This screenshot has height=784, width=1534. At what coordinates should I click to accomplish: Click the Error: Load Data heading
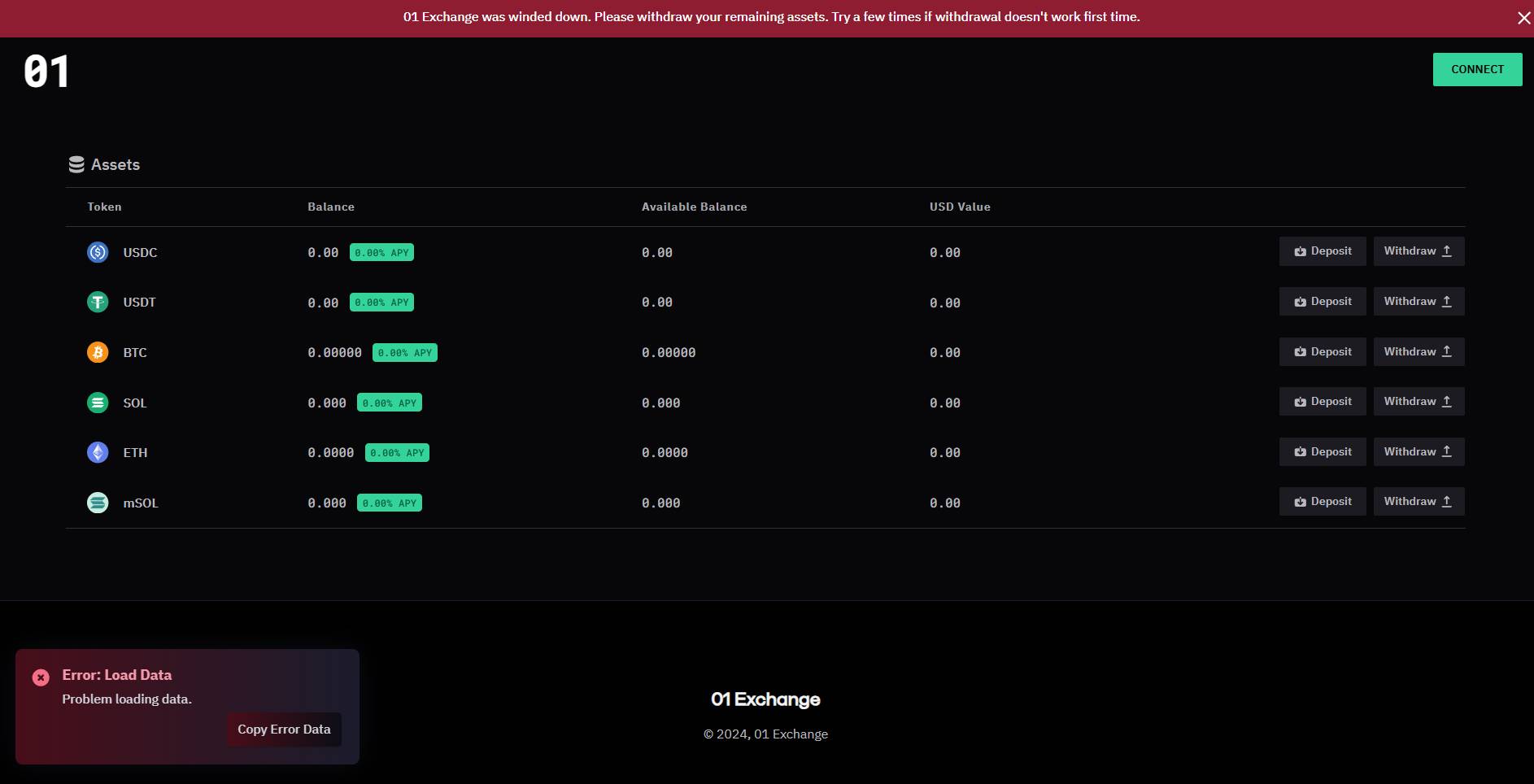(117, 675)
